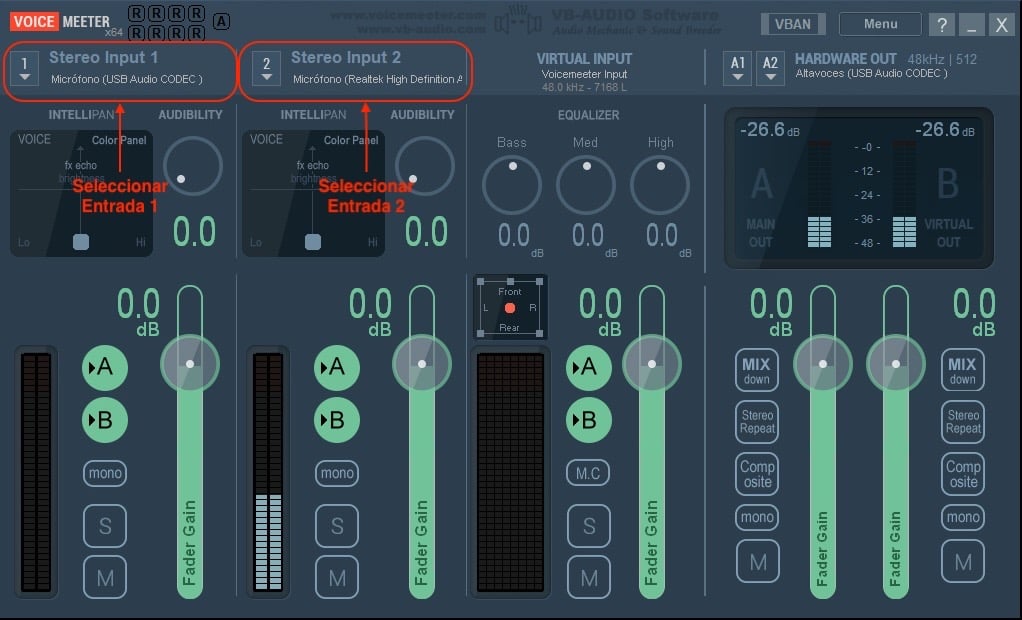This screenshot has width=1022, height=620.
Task: Mute the bus B virtual output
Action: [963, 561]
